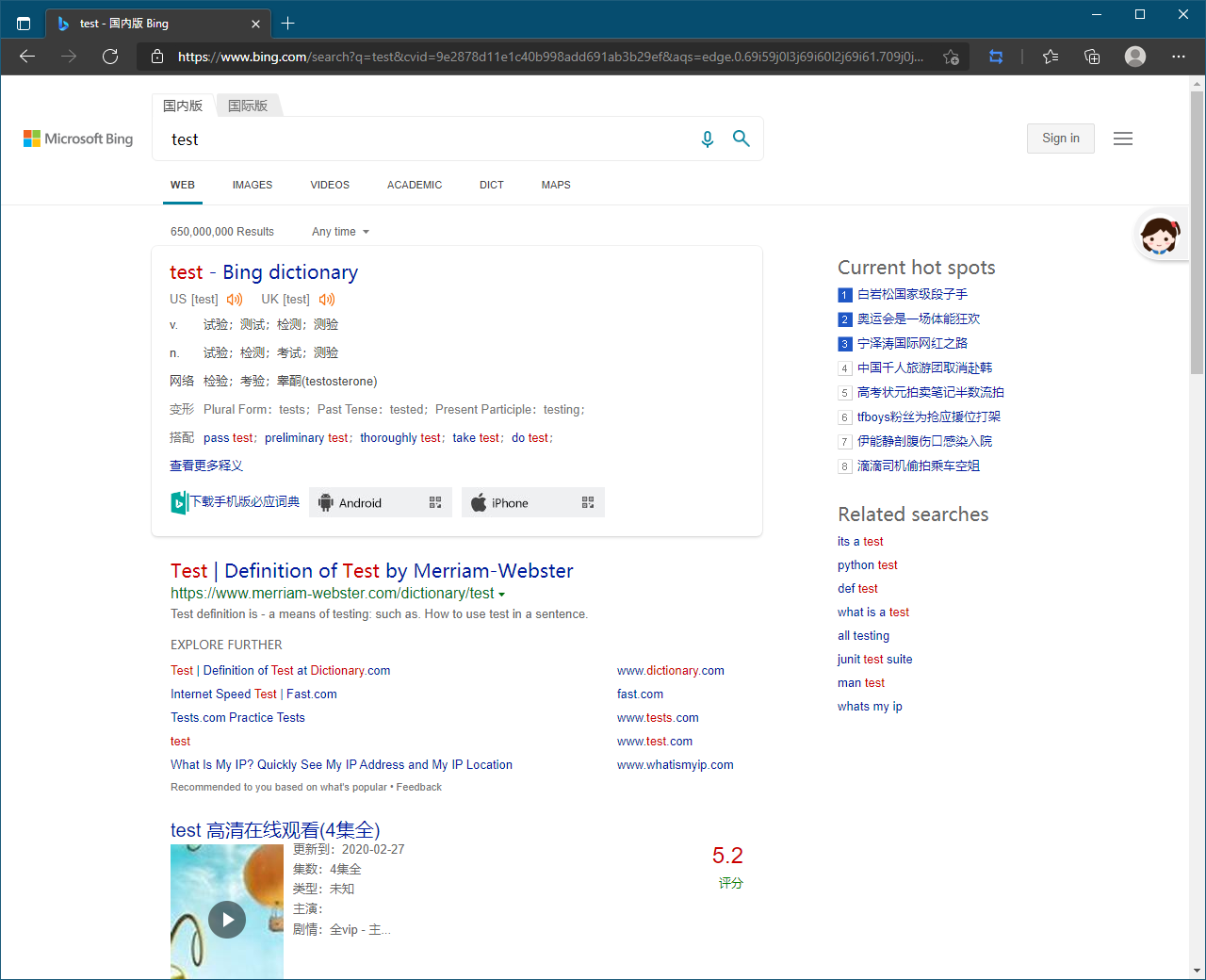This screenshot has width=1206, height=980.
Task: Show the QR code for the Android app
Action: point(435,502)
